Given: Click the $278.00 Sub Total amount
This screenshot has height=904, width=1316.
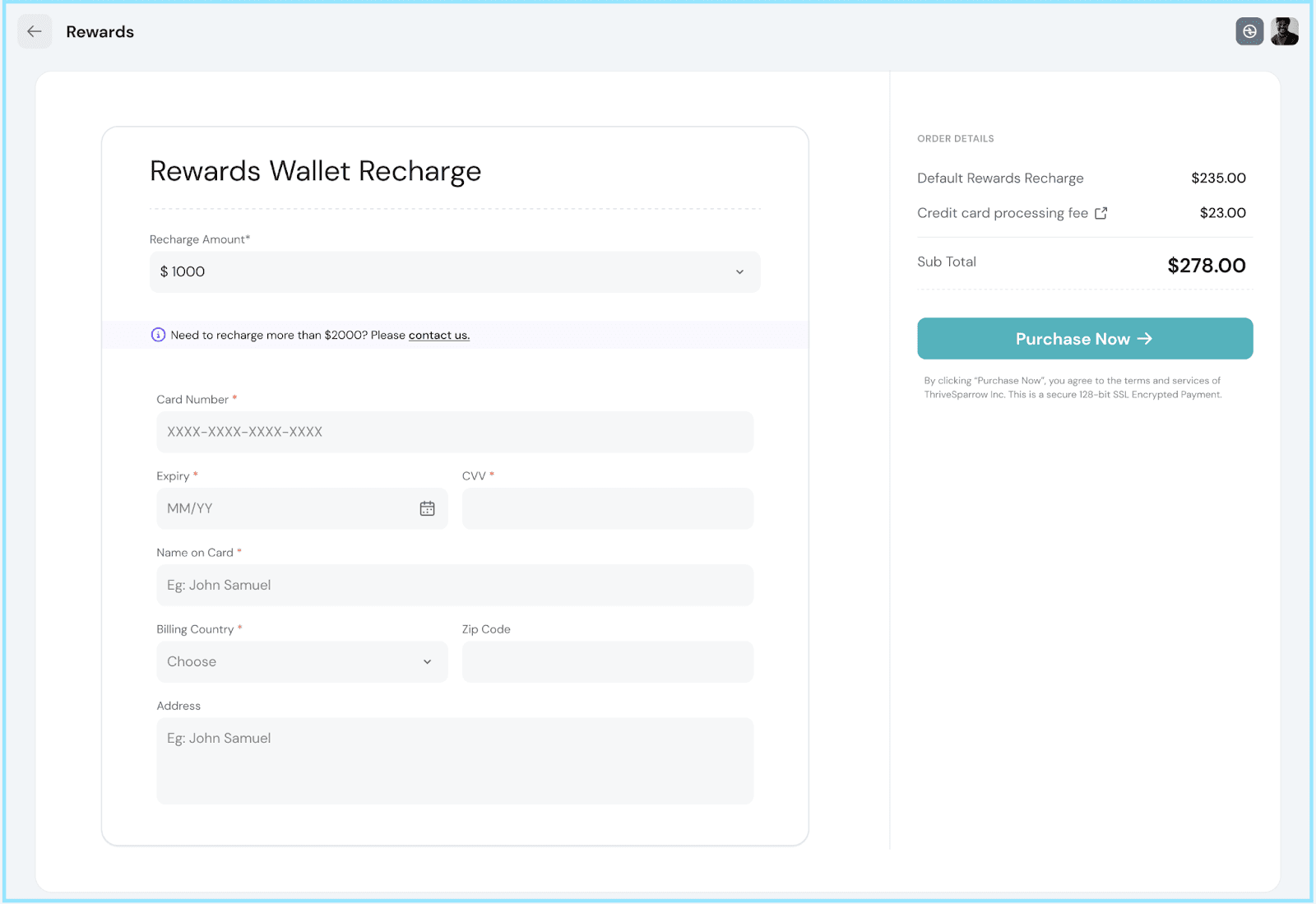Looking at the screenshot, I should point(1206,266).
